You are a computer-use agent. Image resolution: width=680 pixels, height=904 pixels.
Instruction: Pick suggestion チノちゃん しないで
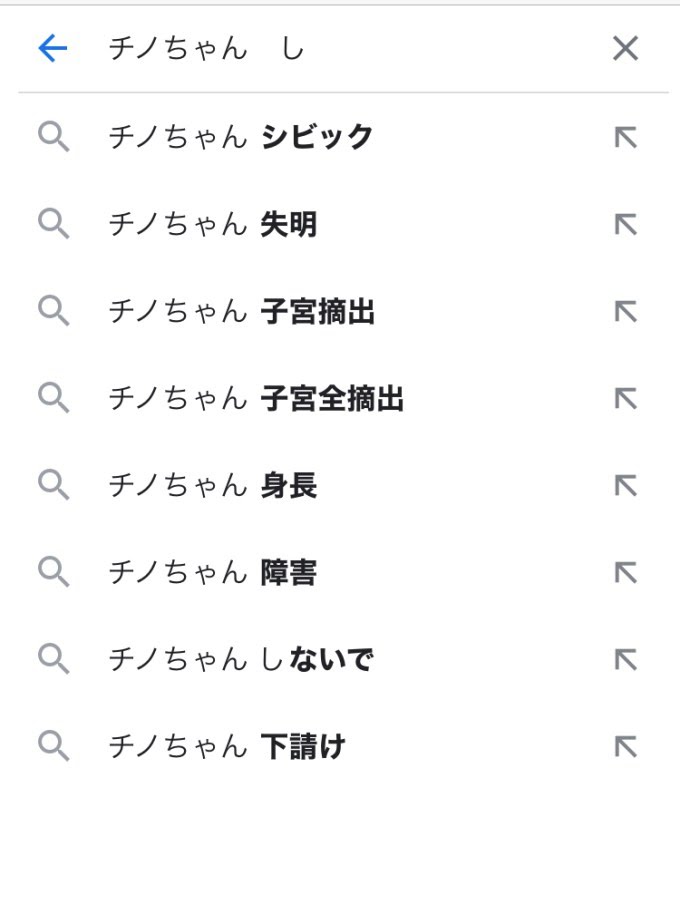(340, 659)
